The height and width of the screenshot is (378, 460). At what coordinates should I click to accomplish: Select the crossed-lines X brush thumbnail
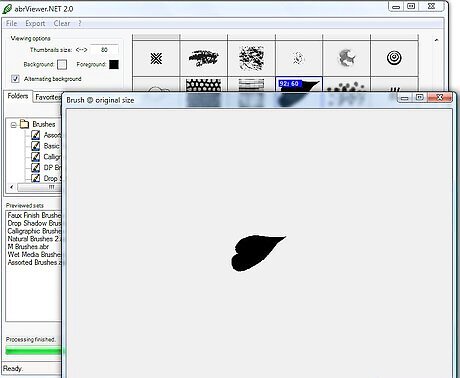(x=156, y=58)
